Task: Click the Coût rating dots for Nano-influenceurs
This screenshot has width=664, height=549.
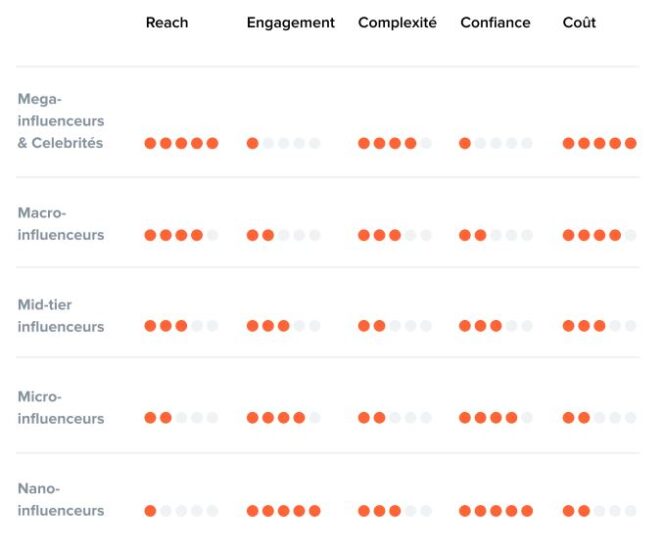Action: pyautogui.click(x=599, y=511)
